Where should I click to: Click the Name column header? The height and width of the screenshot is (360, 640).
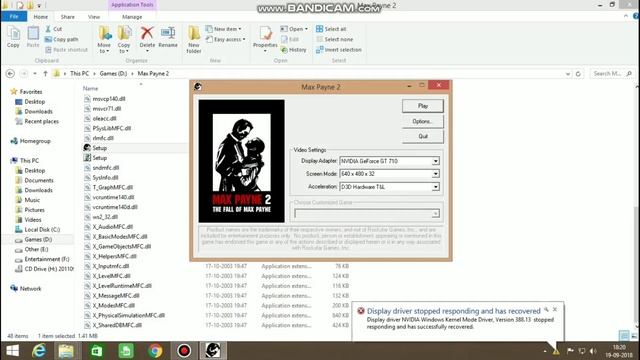(90, 88)
